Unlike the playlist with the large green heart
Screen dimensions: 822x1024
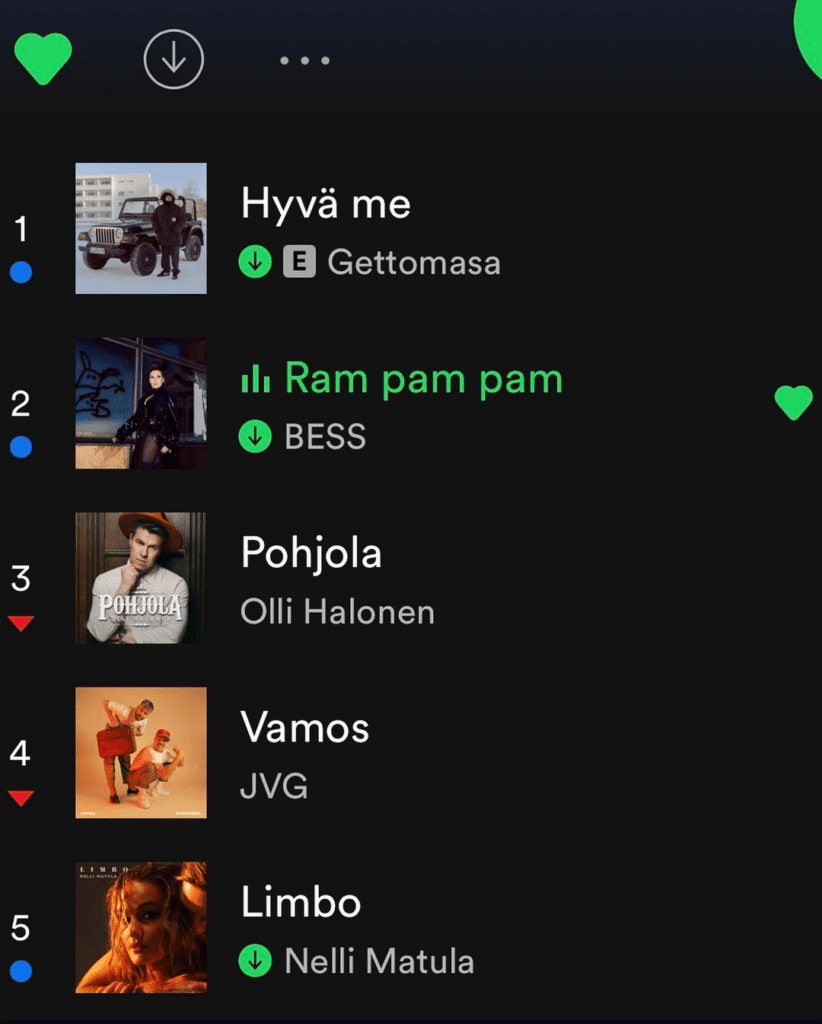[x=43, y=59]
